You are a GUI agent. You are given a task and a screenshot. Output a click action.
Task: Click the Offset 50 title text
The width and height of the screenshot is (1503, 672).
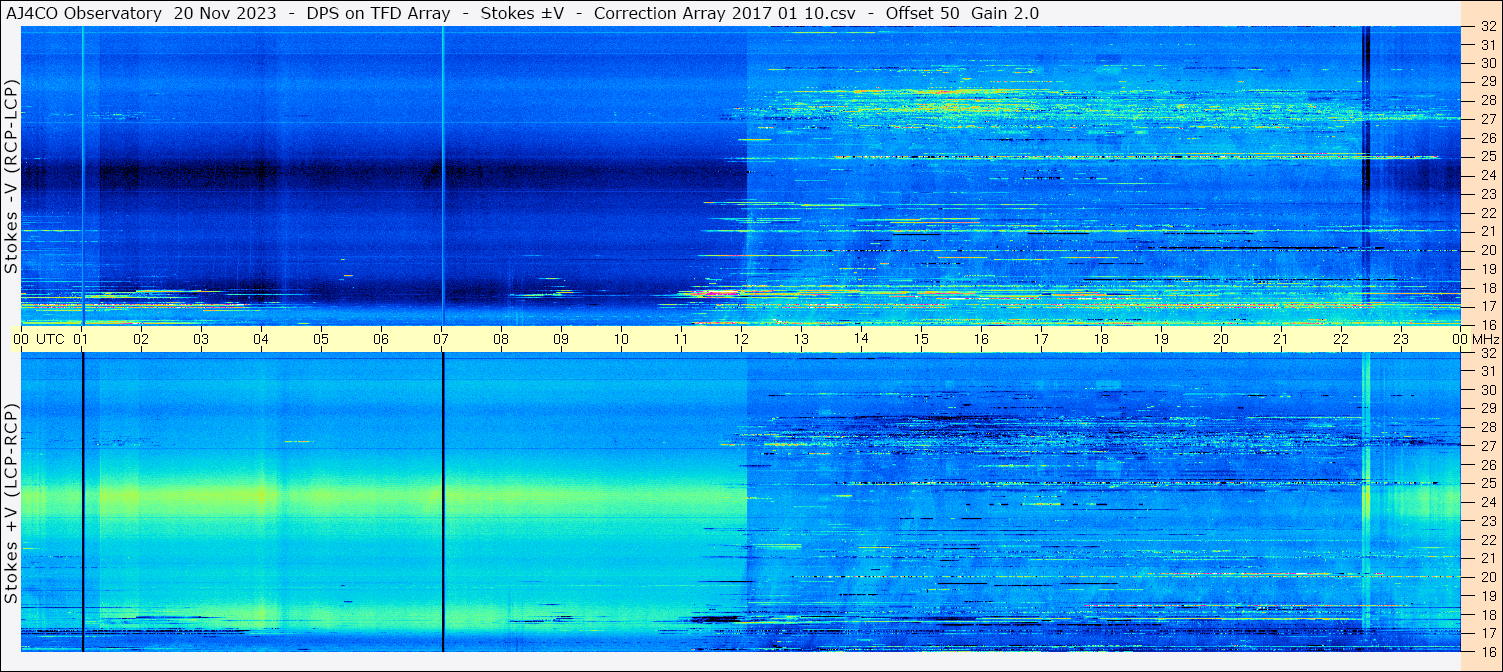pyautogui.click(x=921, y=14)
